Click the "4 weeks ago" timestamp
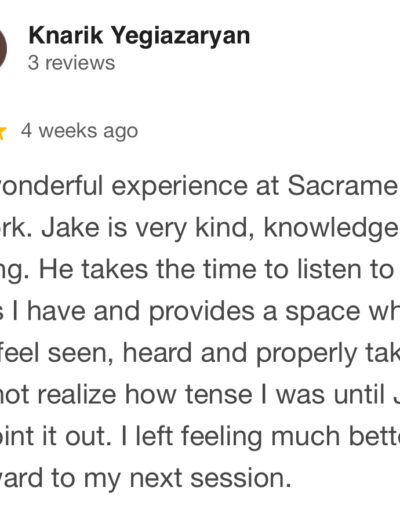 tap(79, 131)
